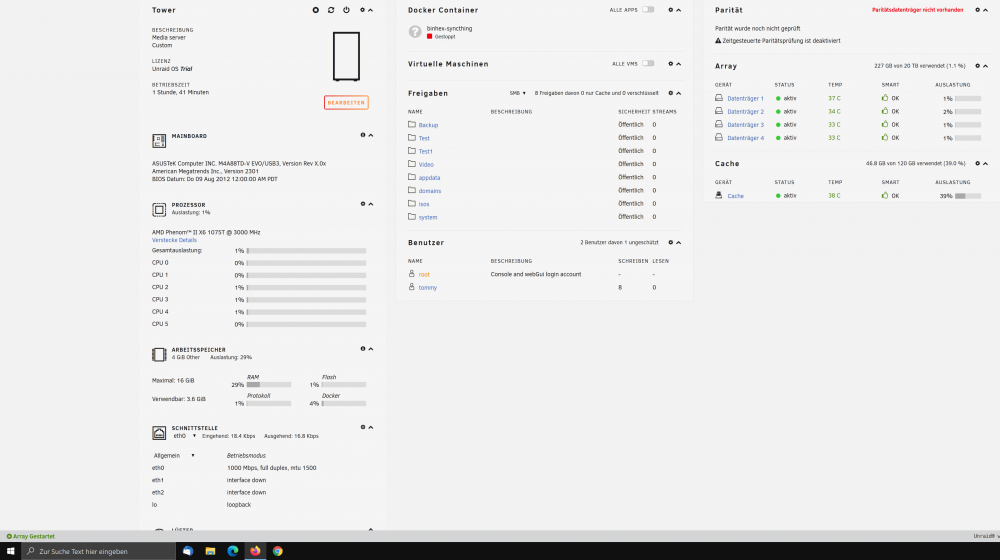Open Cache settings gear
Image resolution: width=1000 pixels, height=560 pixels.
978,163
